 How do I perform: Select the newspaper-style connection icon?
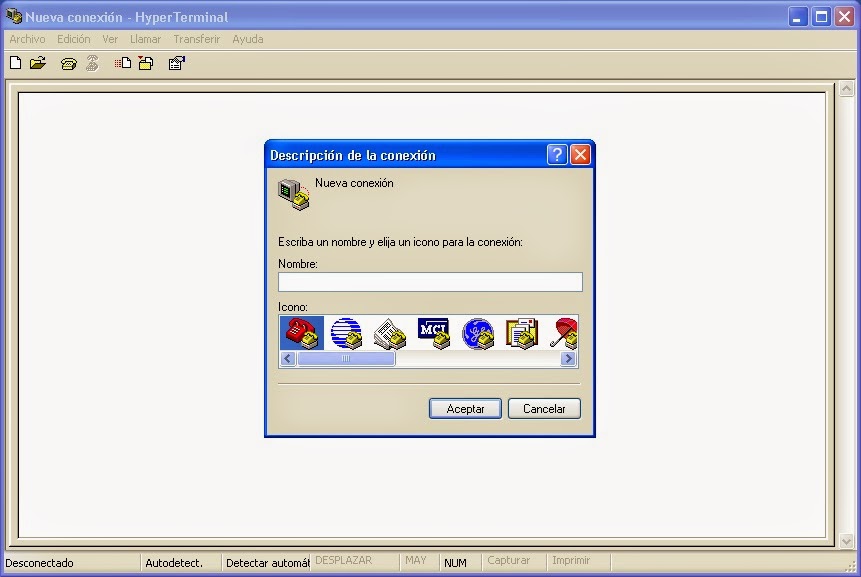tap(389, 333)
